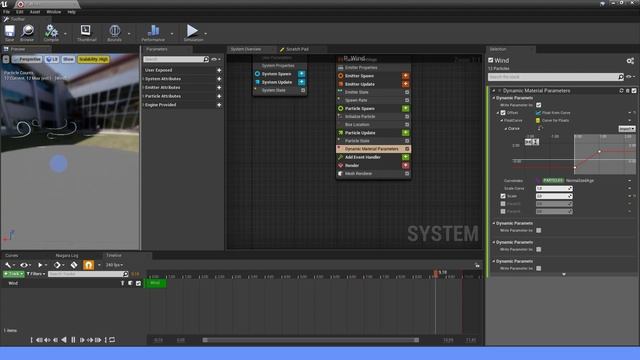Add module to System Spawn with blue plus
Viewport: 640px width, 360px height.
[x=301, y=74]
